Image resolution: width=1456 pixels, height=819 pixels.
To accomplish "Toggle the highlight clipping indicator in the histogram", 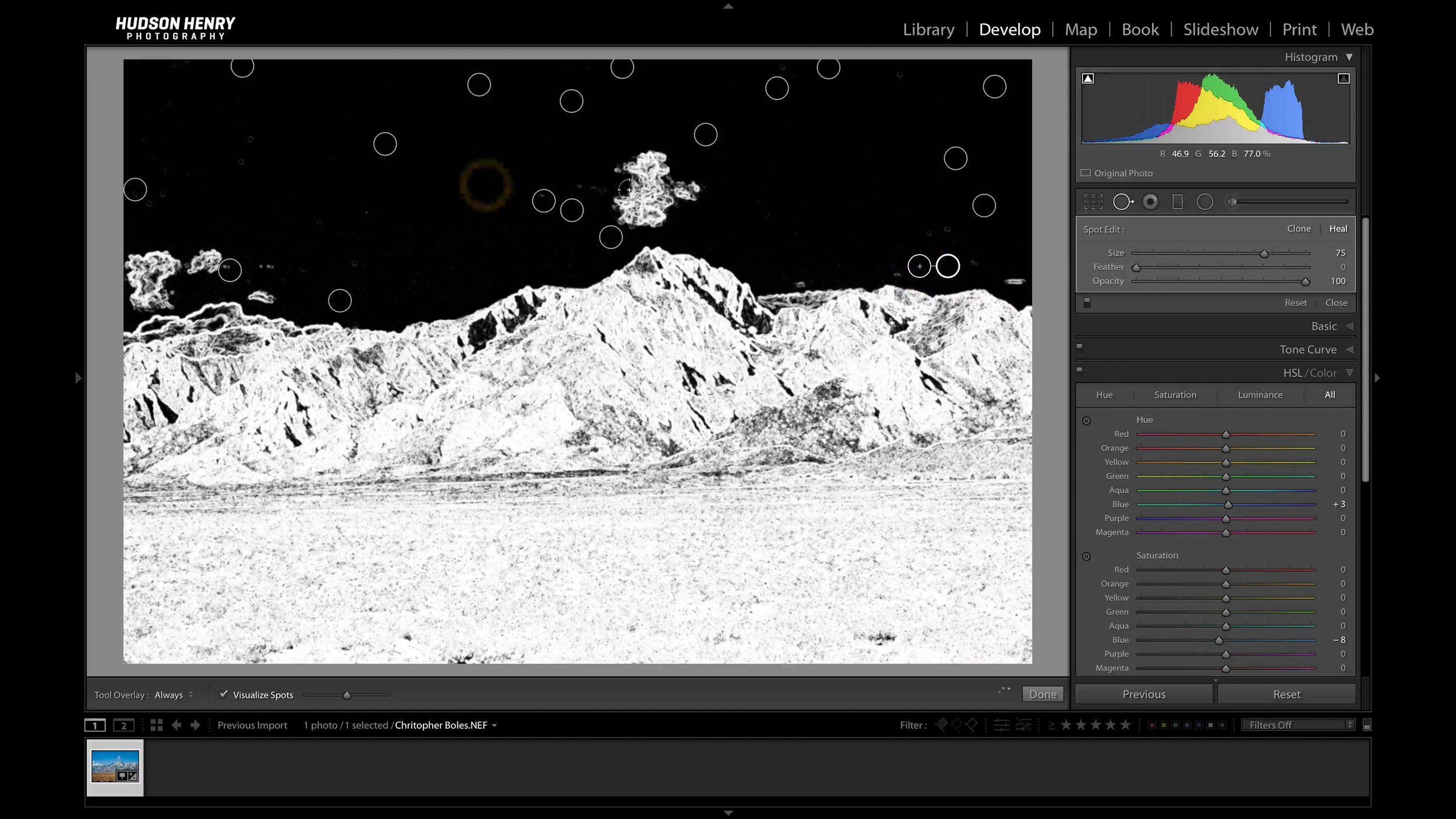I will coord(1343,78).
